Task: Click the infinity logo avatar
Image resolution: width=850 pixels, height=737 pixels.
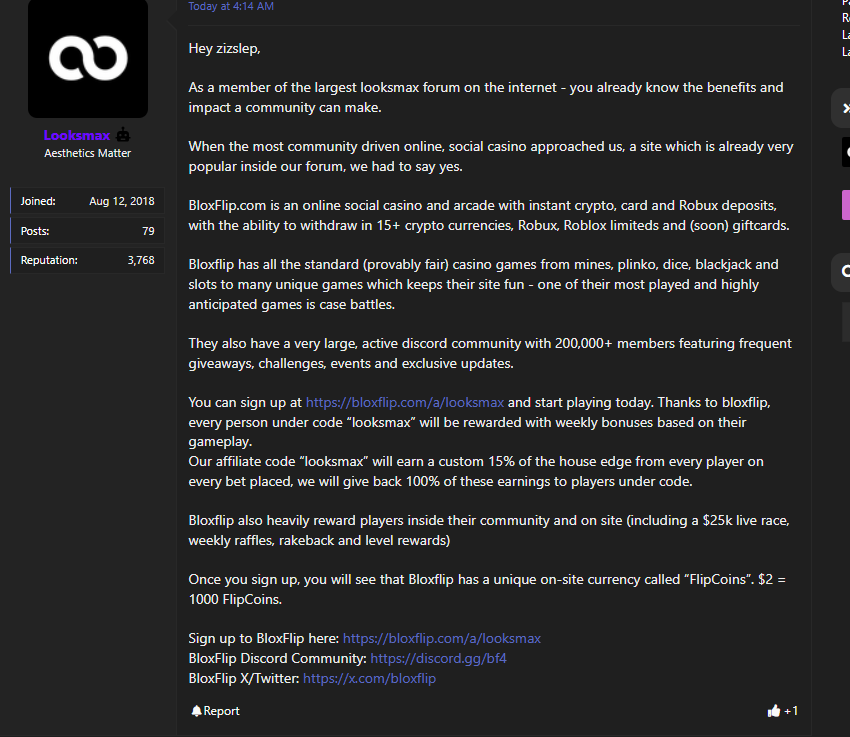Action: pos(88,58)
